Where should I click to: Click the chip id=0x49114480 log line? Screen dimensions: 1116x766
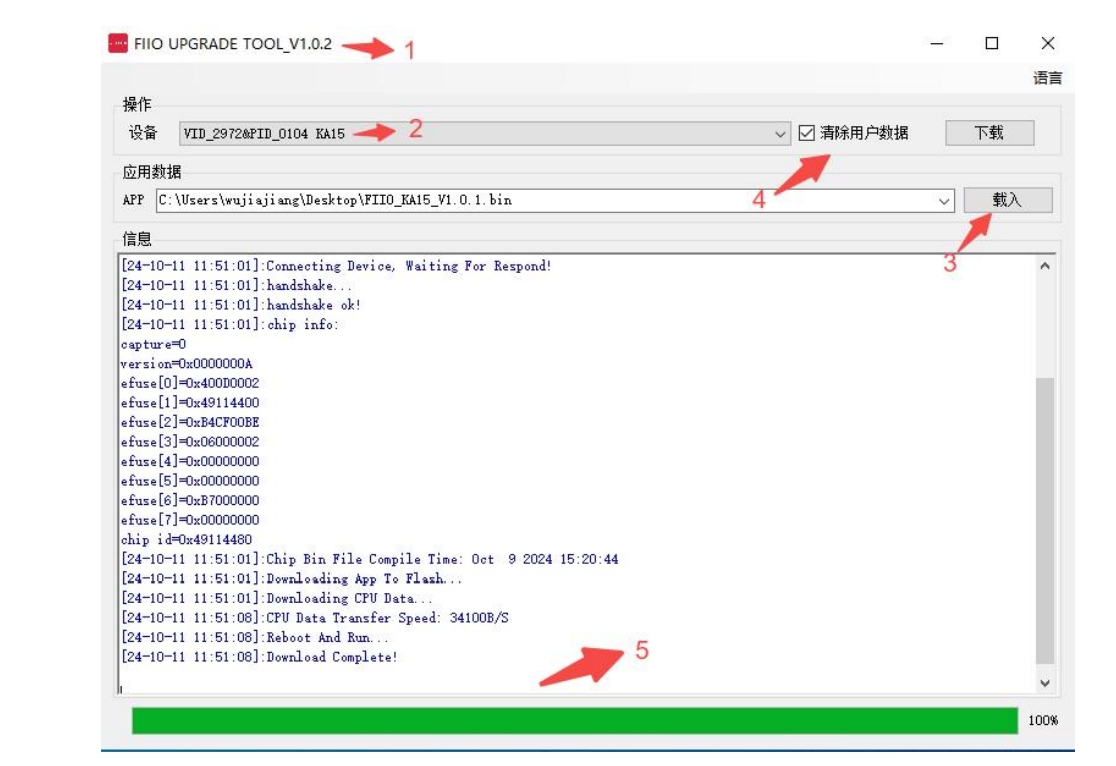coord(186,540)
